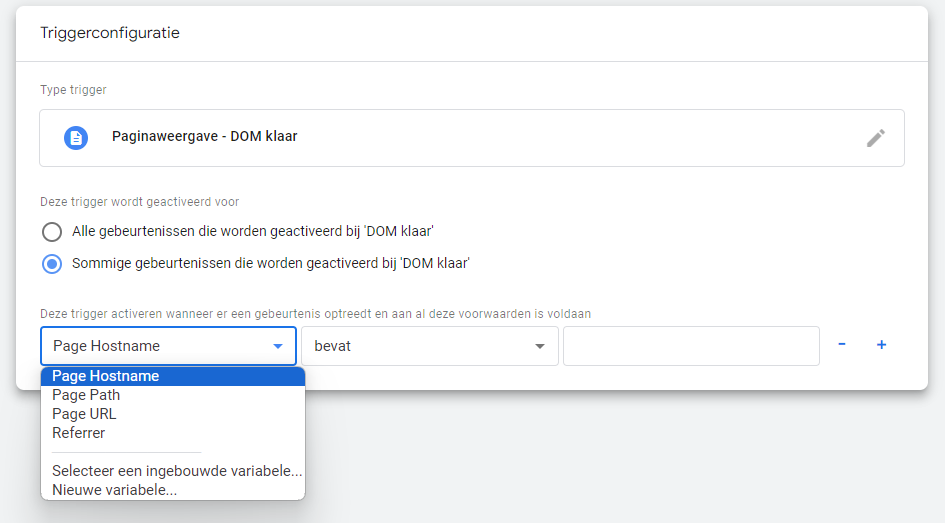
Task: Click the 'Type trigger' label text
Action: [x=73, y=90]
